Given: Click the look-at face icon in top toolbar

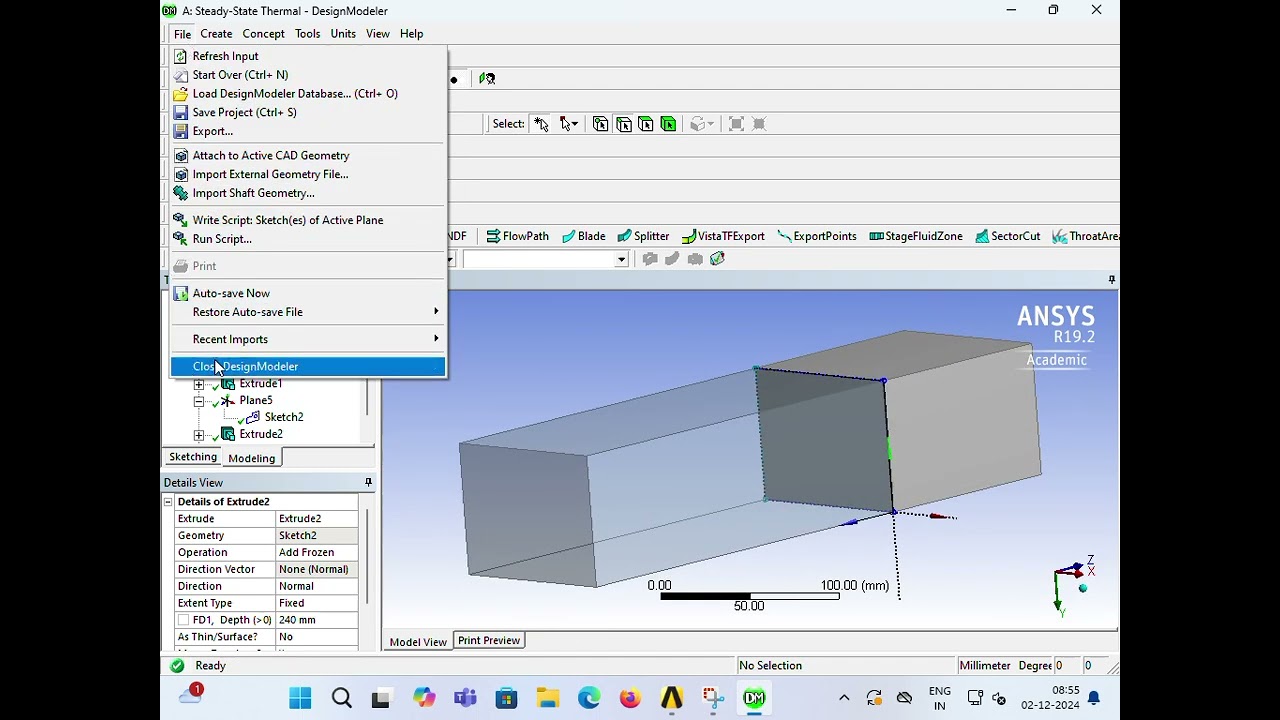Looking at the screenshot, I should click(487, 78).
